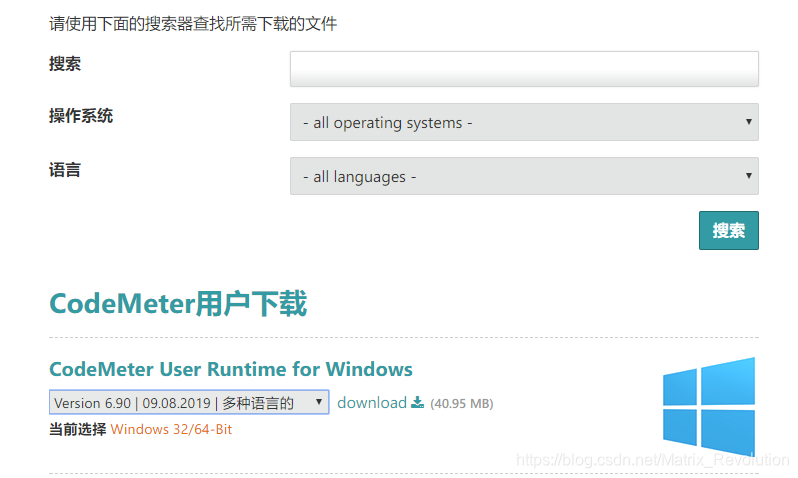Click the CodeMeter用户下载 section heading
Viewport: 798px width, 478px height.
pos(178,303)
